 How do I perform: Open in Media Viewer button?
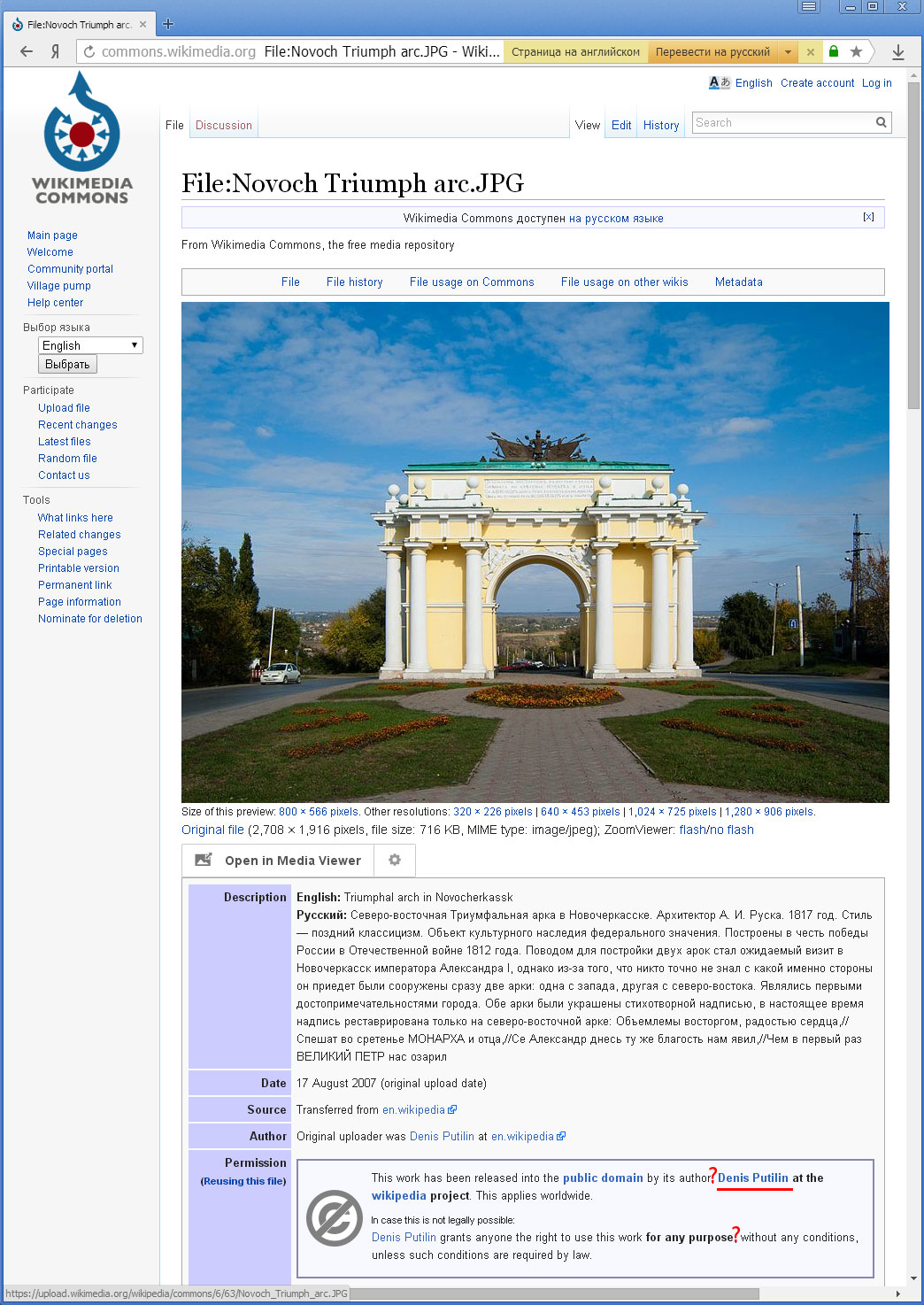[278, 860]
